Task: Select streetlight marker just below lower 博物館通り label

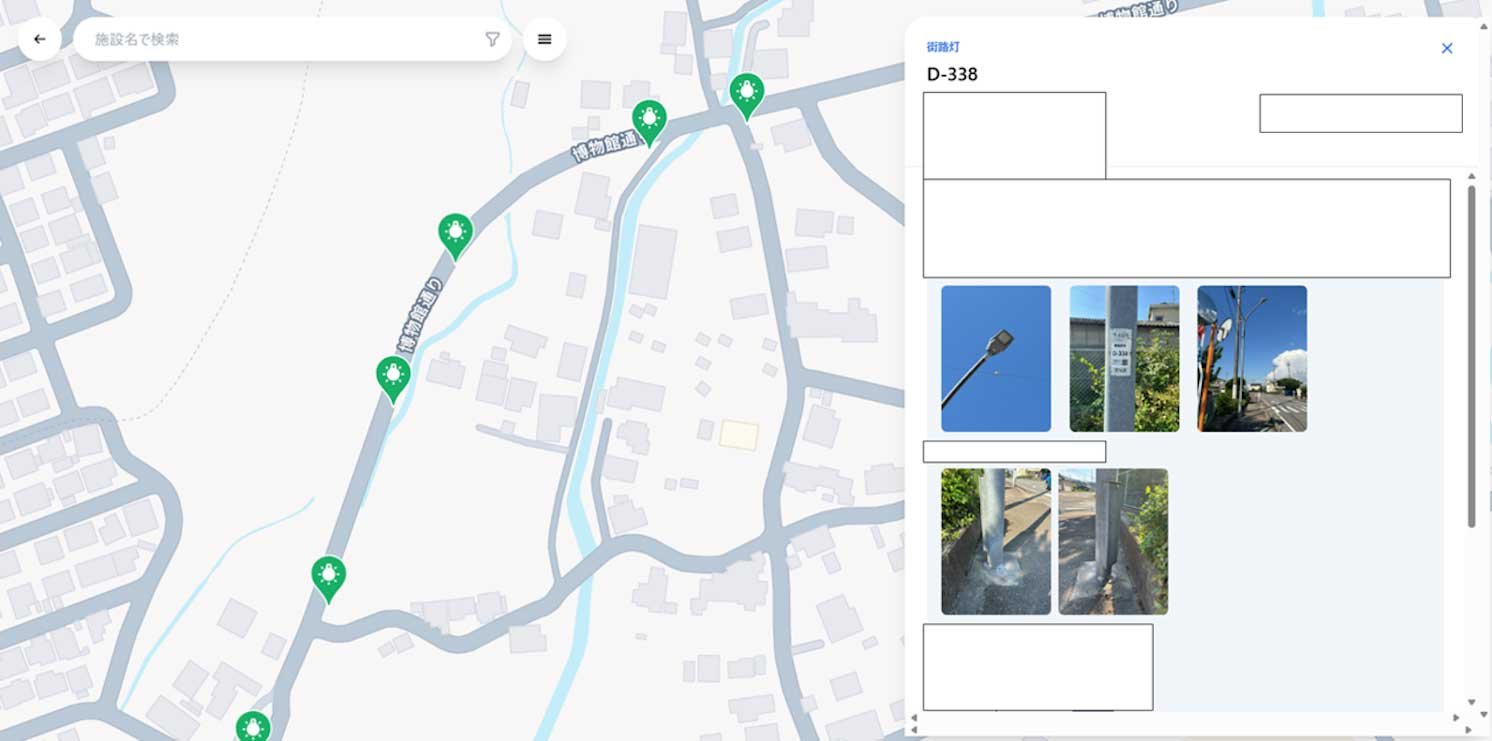Action: tap(393, 380)
